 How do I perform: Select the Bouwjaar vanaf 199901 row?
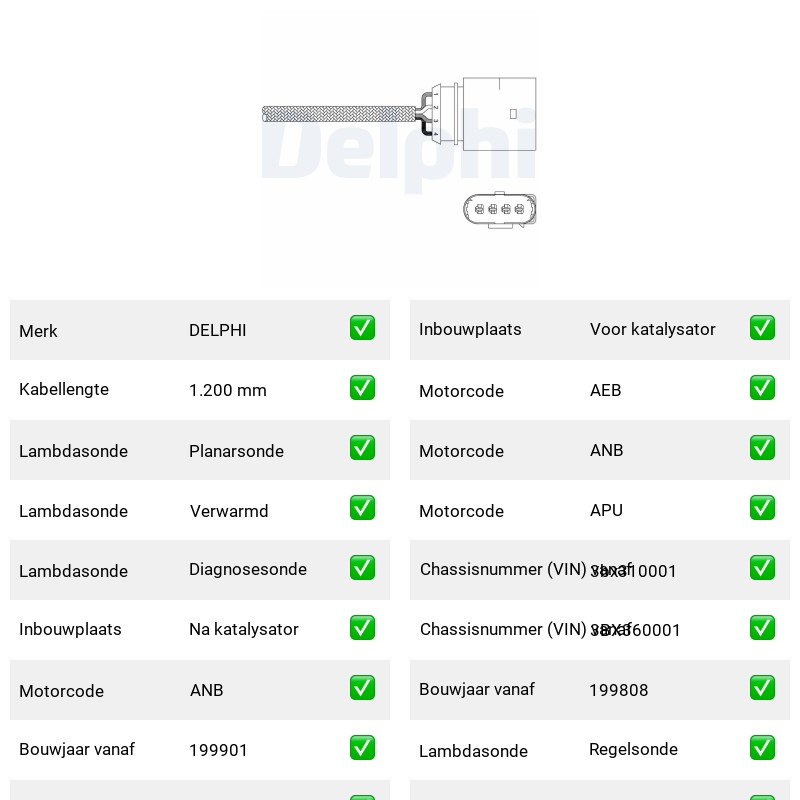click(200, 749)
